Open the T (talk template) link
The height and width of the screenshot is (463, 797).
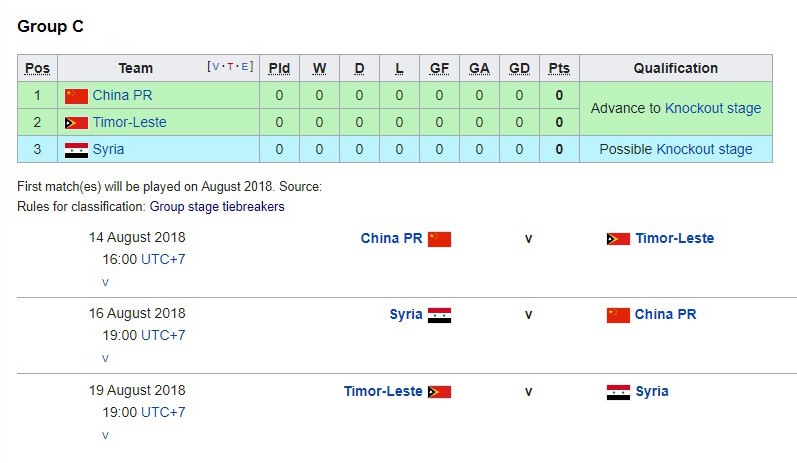(231, 67)
